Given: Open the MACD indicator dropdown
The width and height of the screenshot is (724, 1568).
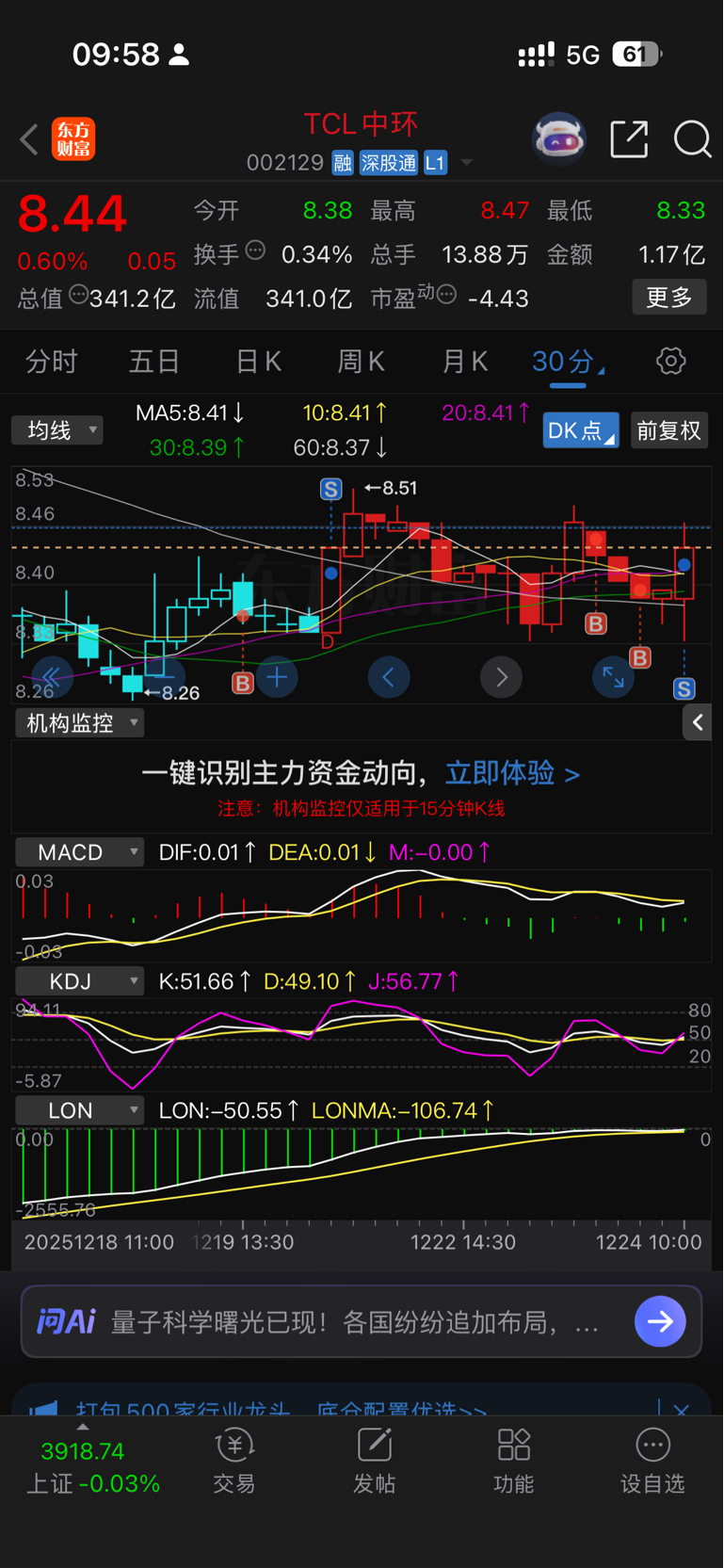Looking at the screenshot, I should [79, 852].
